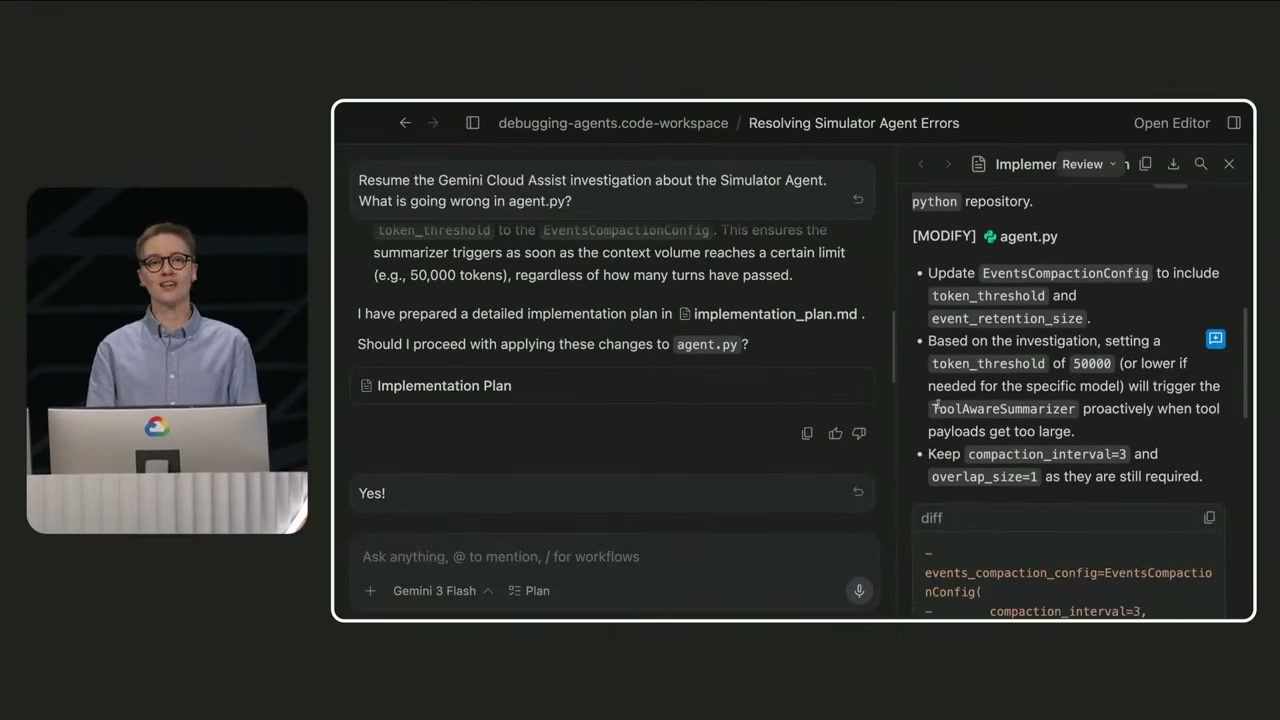Open the blue comment indicator on the plan
This screenshot has width=1280, height=720.
click(x=1215, y=339)
